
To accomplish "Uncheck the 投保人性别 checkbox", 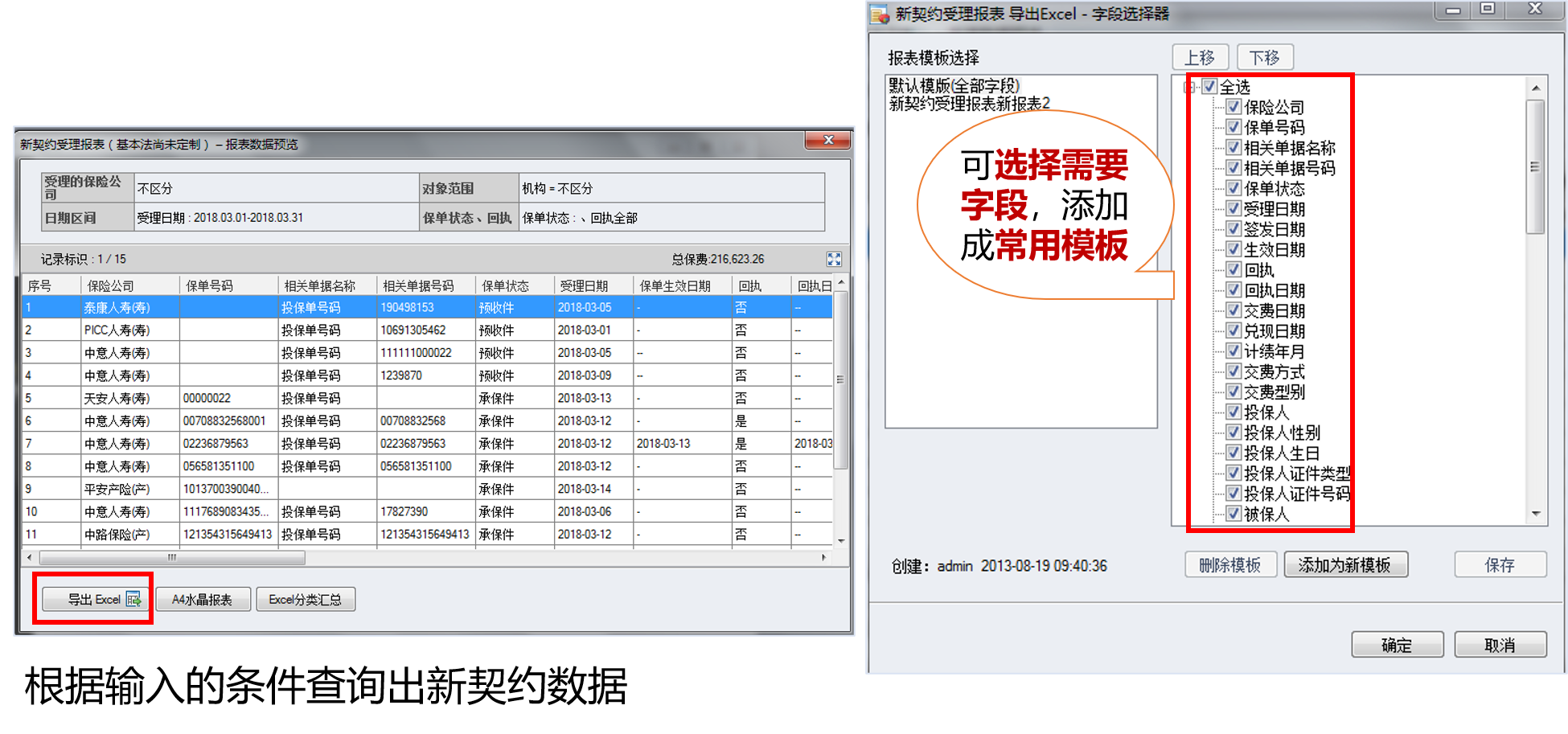I will pos(1233,433).
